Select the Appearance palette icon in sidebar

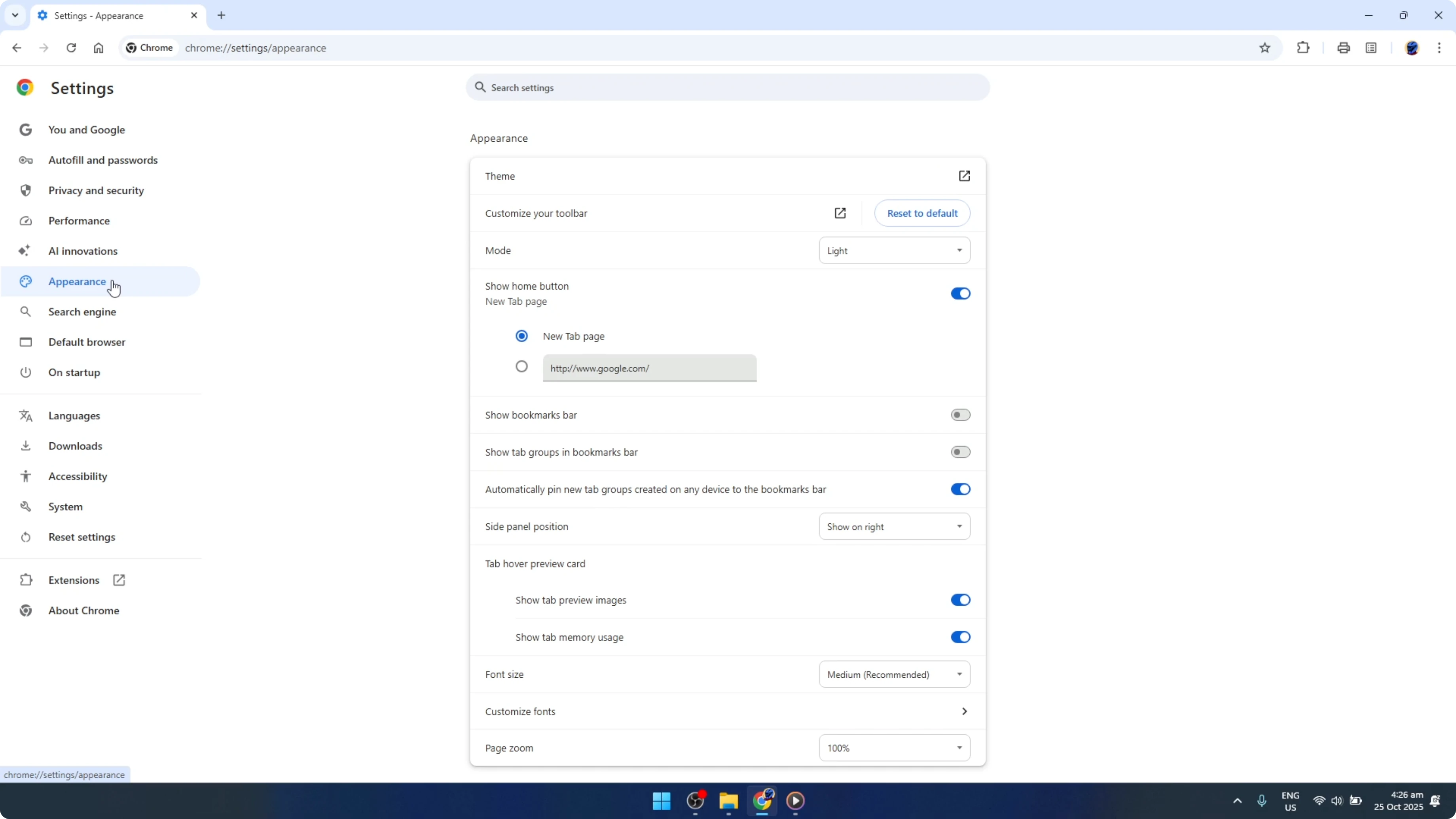coord(25,281)
